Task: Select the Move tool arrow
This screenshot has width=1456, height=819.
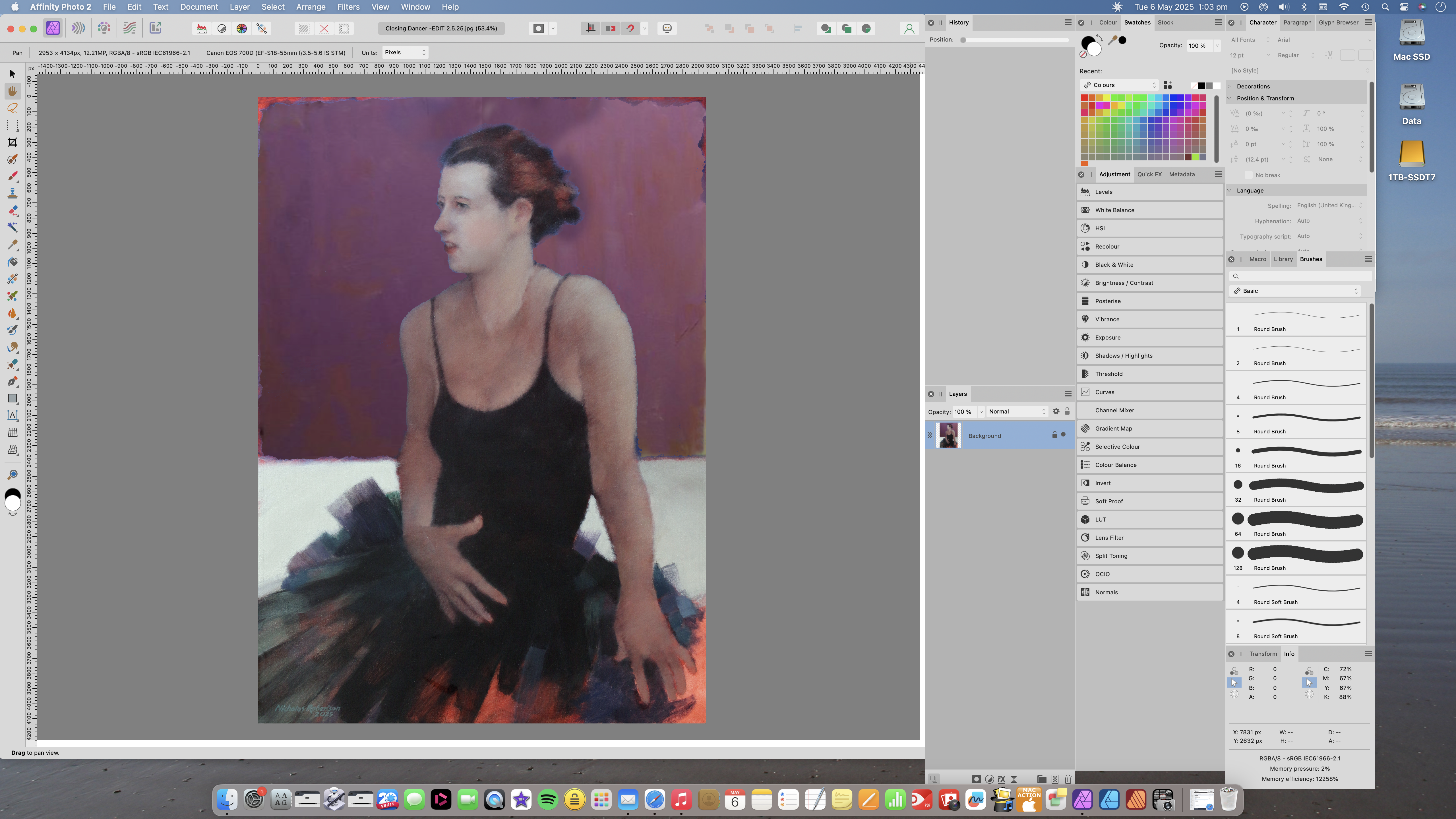Action: tap(13, 74)
